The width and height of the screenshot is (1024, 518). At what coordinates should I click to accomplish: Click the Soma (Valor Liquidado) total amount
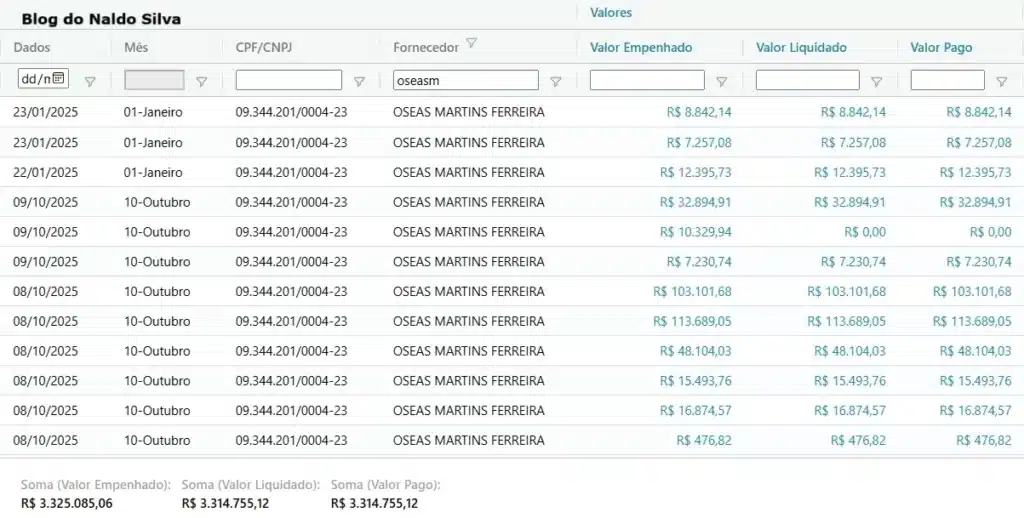click(225, 504)
